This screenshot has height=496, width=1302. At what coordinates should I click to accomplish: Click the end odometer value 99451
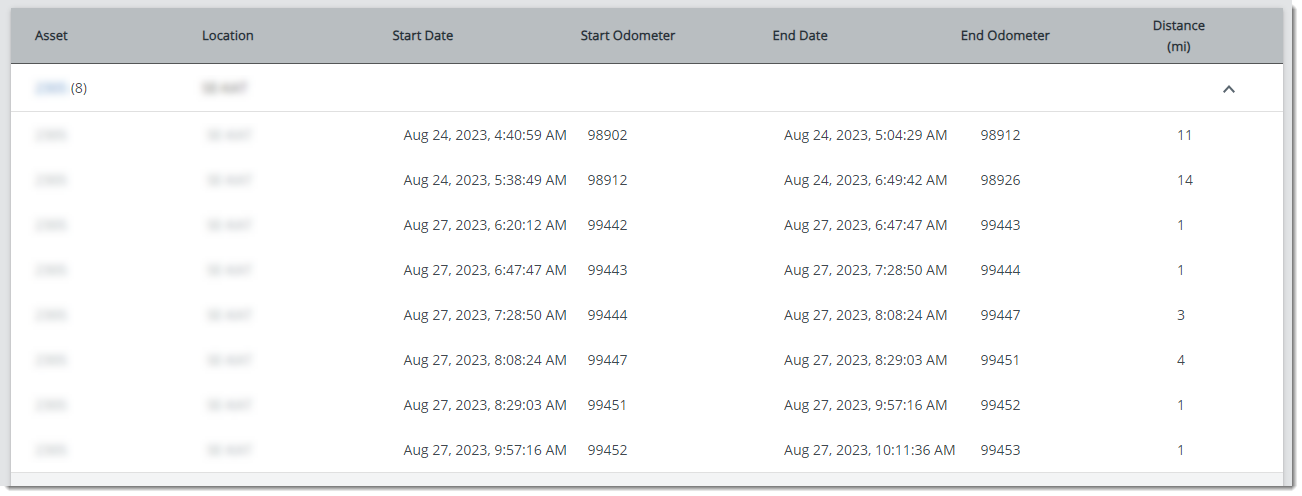1000,360
